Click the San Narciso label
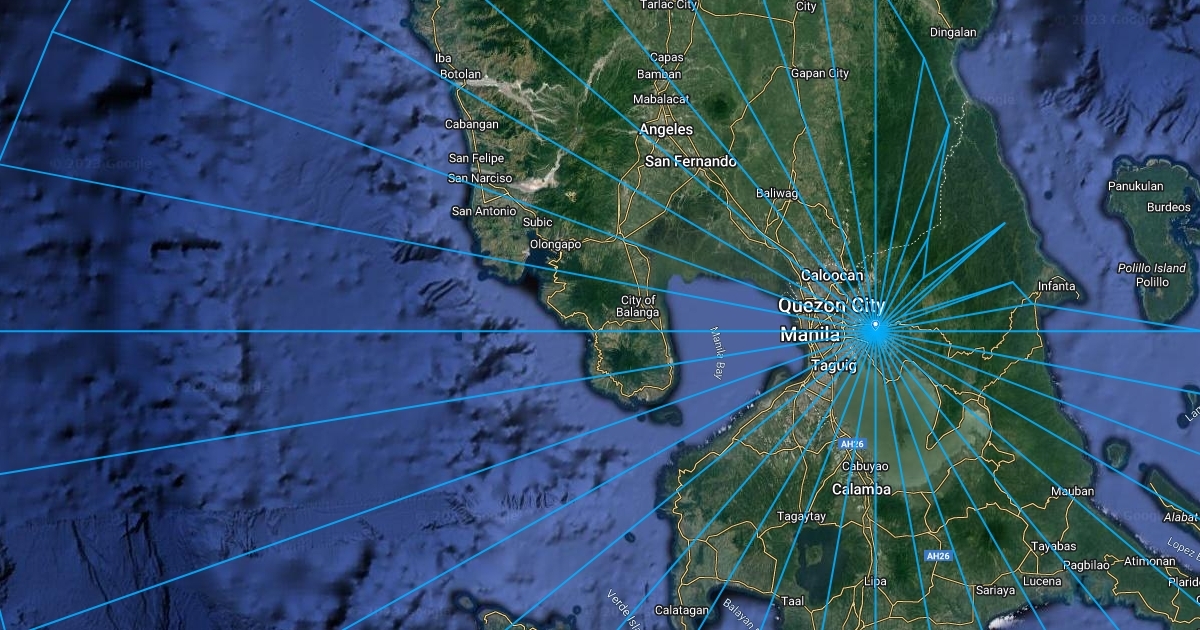The image size is (1200, 630). coord(480,178)
